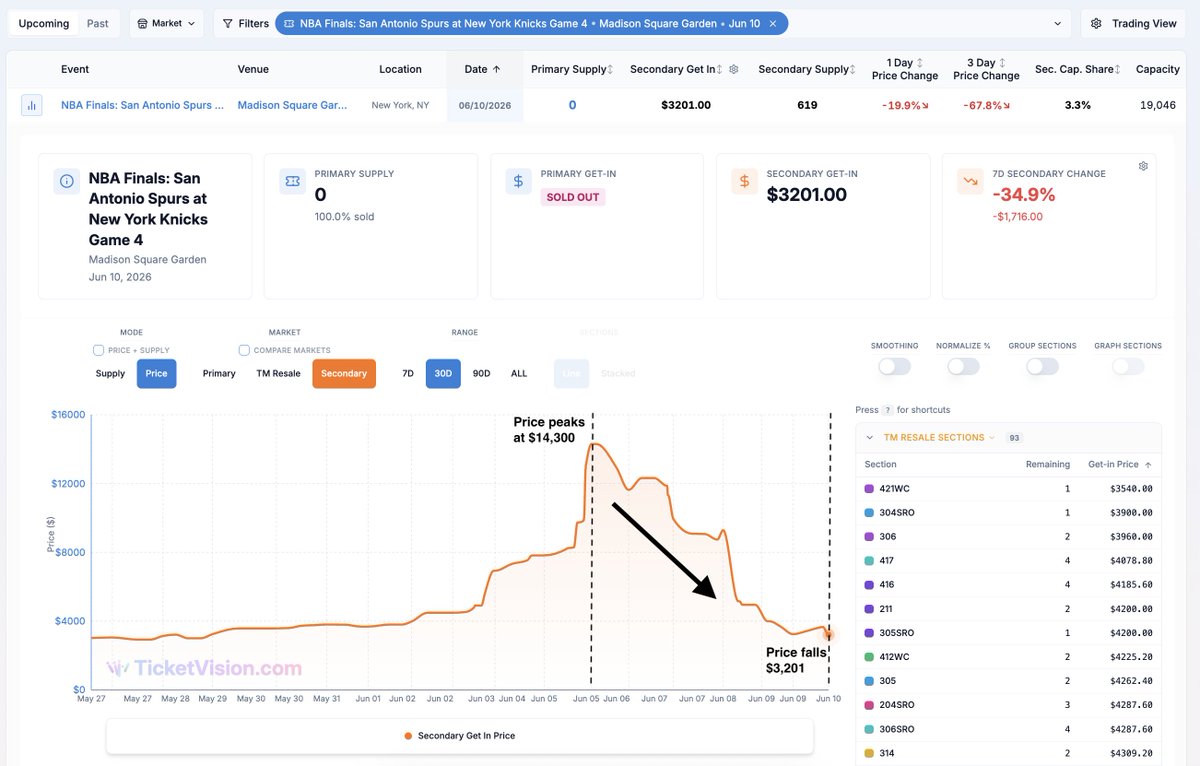The height and width of the screenshot is (766, 1200).
Task: Remove the NBA Finals filter chip
Action: 772,23
